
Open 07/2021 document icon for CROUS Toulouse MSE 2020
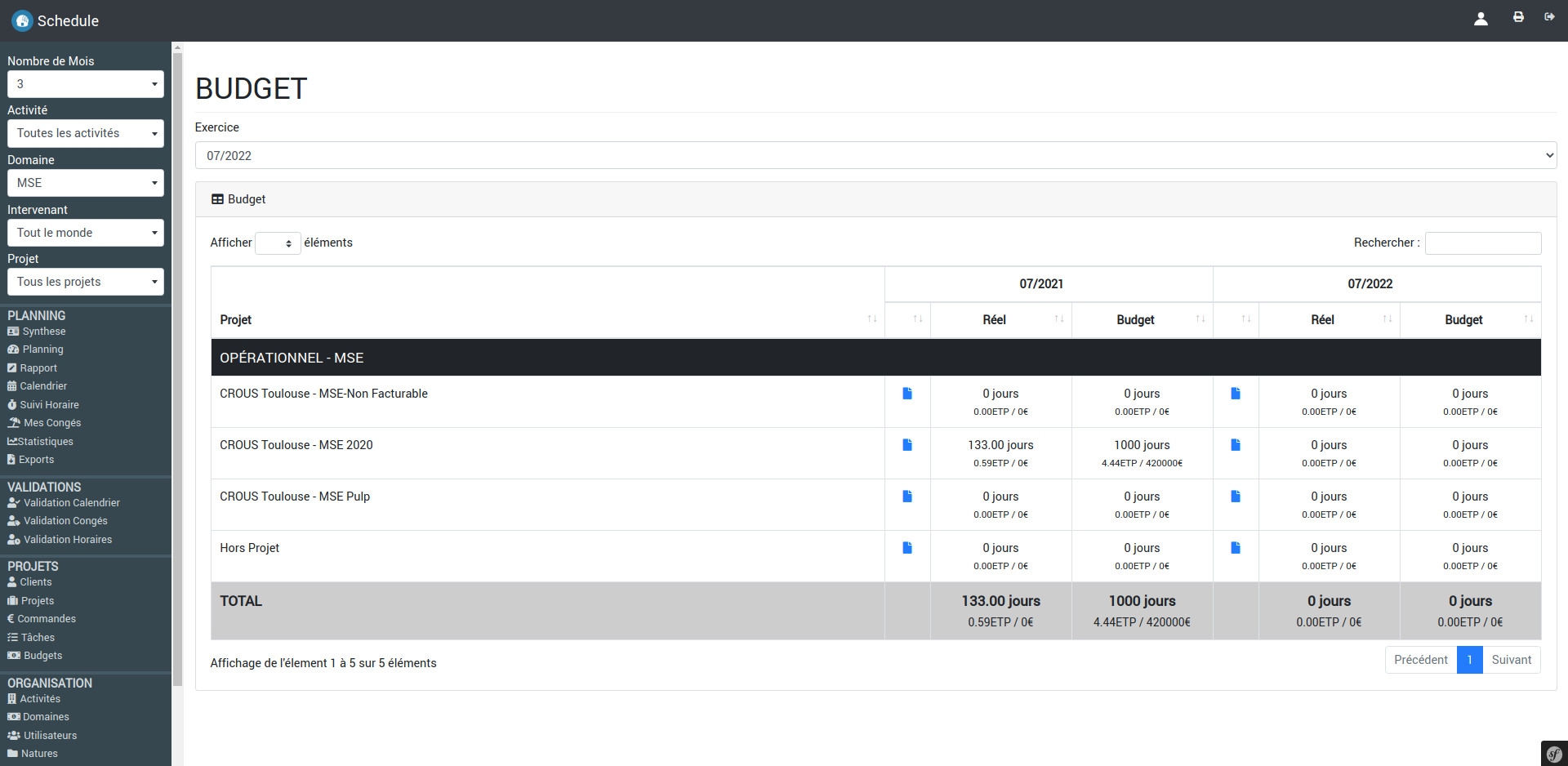pyautogui.click(x=906, y=445)
